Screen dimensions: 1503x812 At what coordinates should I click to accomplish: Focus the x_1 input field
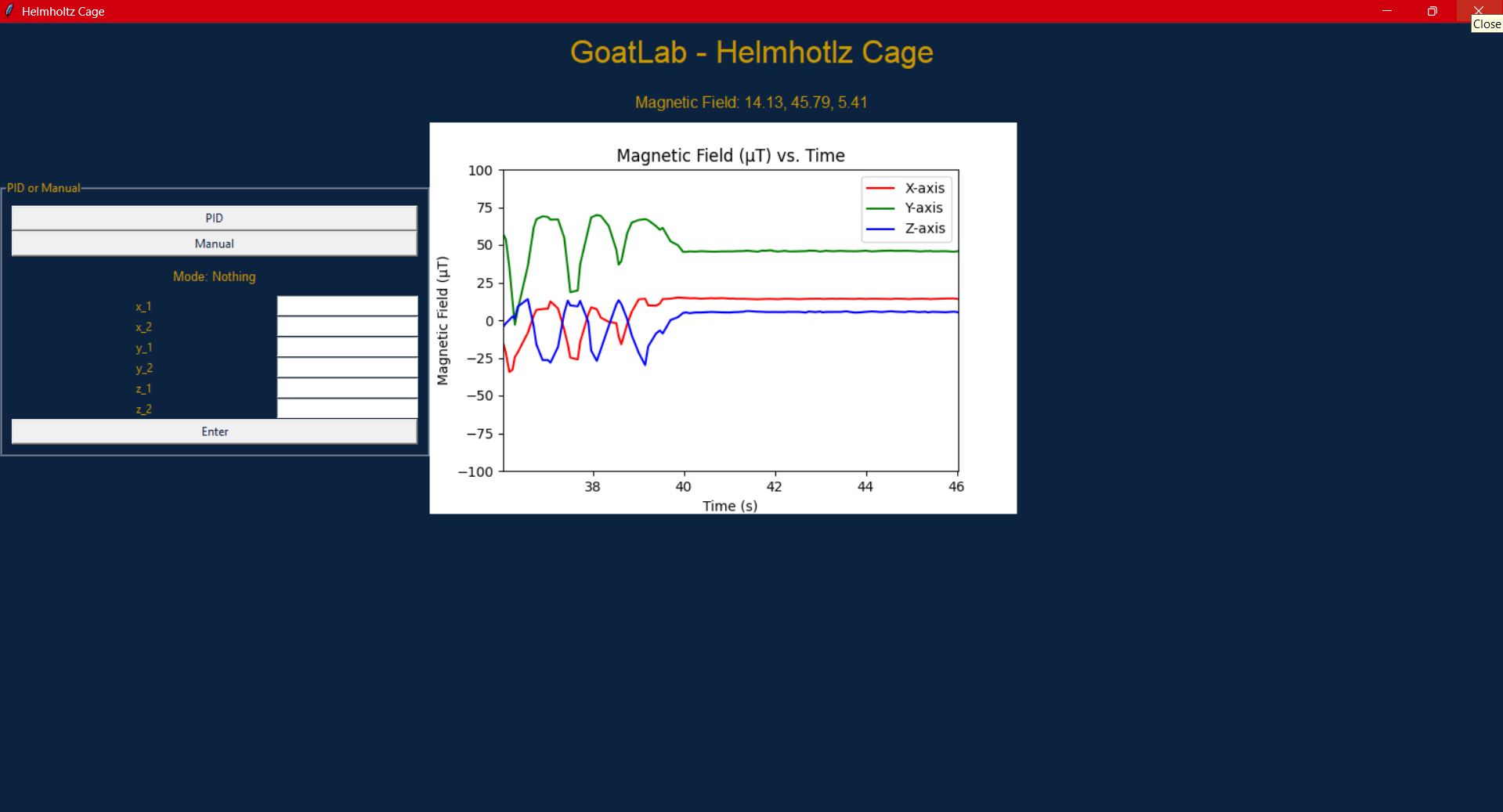click(x=347, y=306)
